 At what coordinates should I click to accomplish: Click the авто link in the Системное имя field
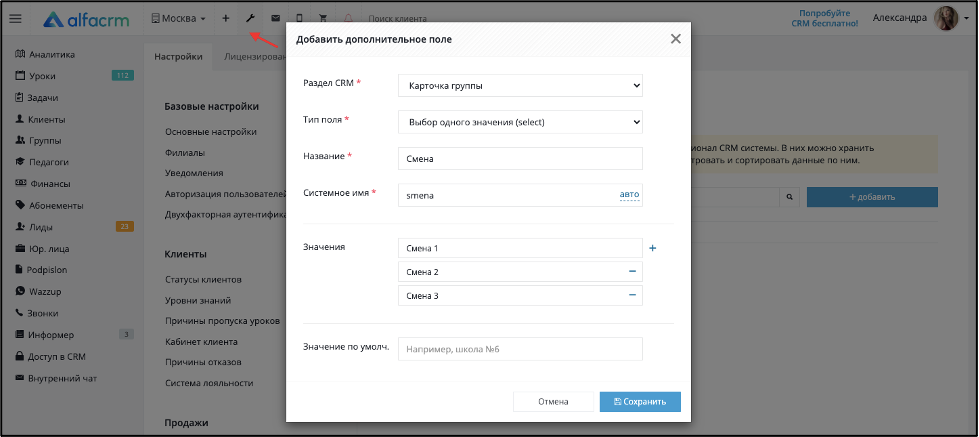click(629, 195)
